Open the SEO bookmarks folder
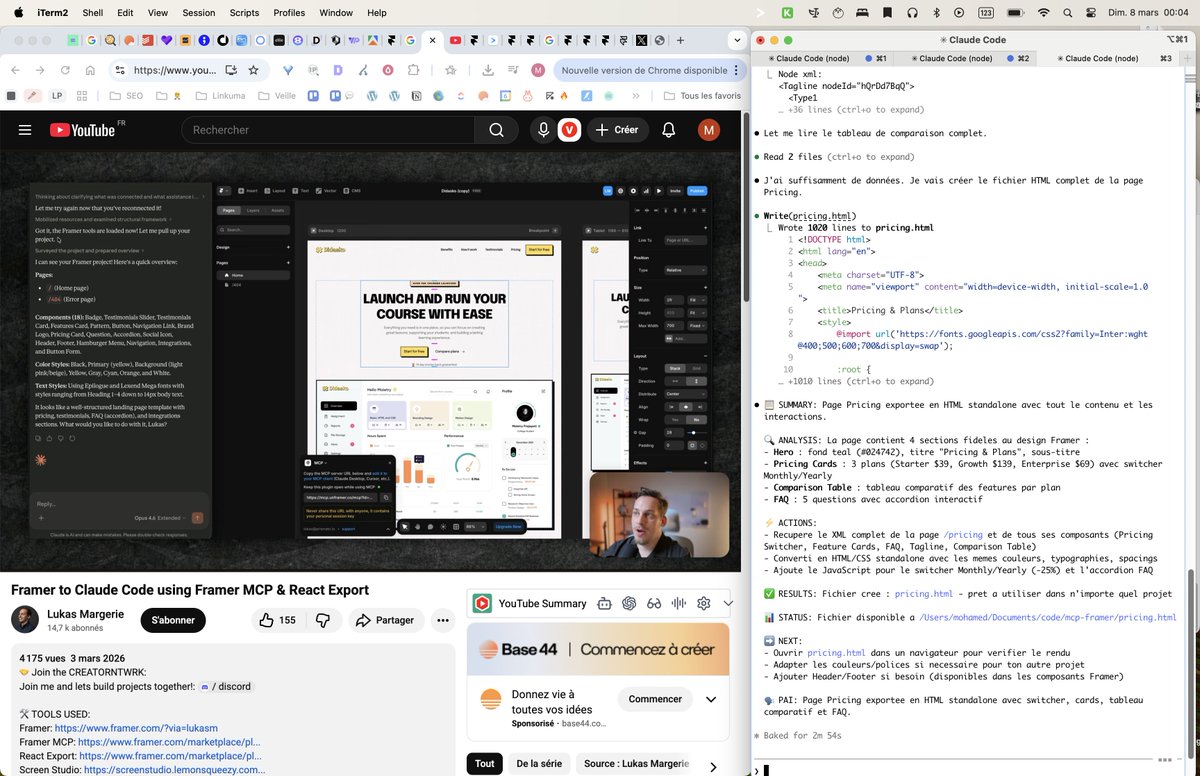This screenshot has height=776, width=1200. point(125,96)
